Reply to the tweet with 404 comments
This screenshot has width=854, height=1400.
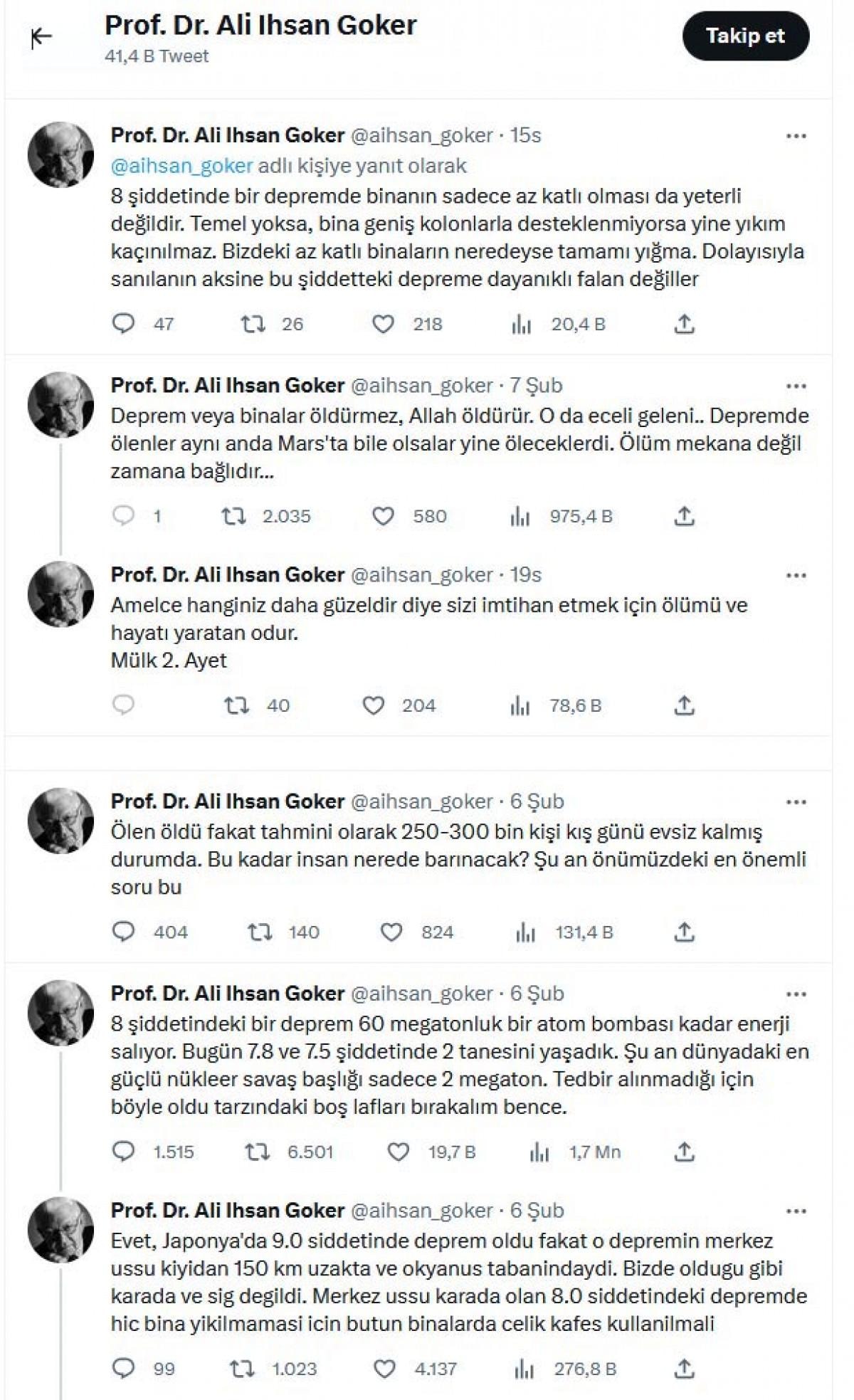pyautogui.click(x=124, y=932)
